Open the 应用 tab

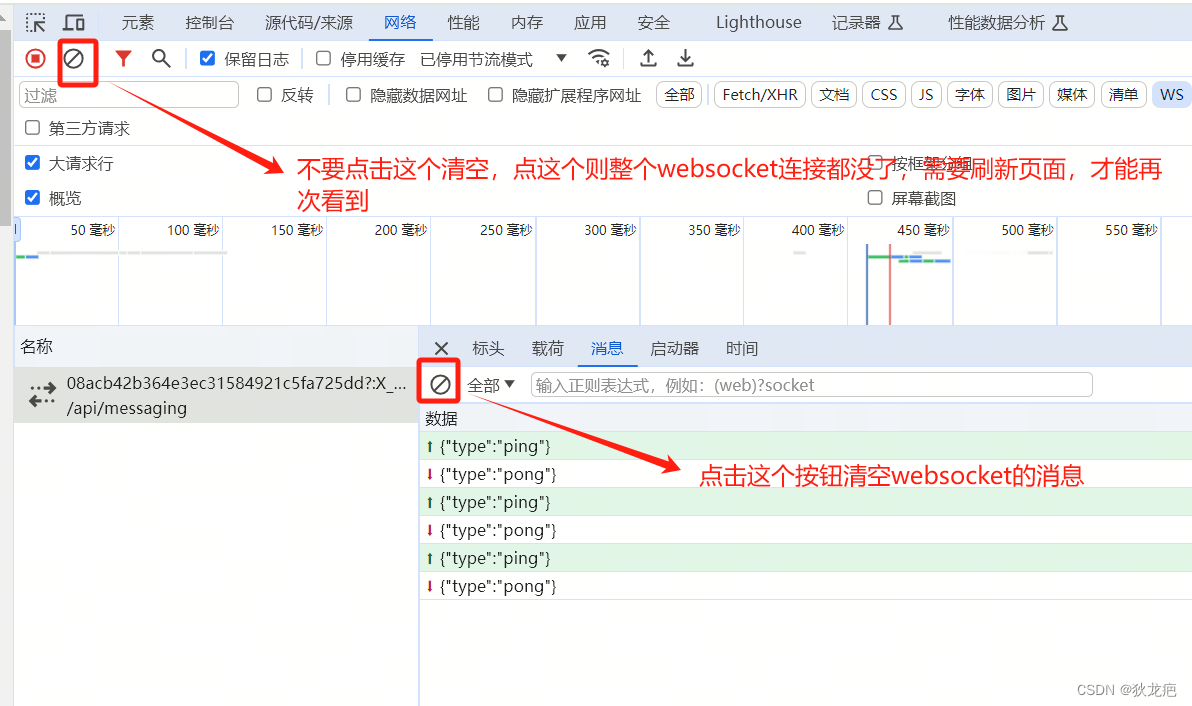(590, 23)
